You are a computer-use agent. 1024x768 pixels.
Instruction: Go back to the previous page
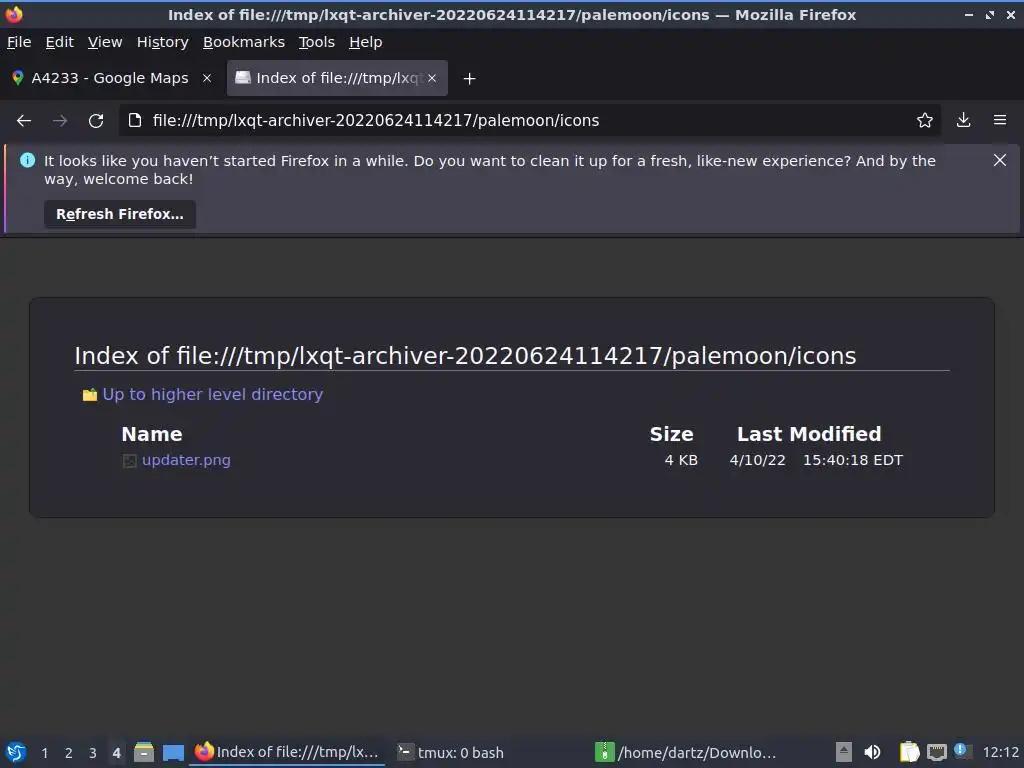click(x=24, y=121)
